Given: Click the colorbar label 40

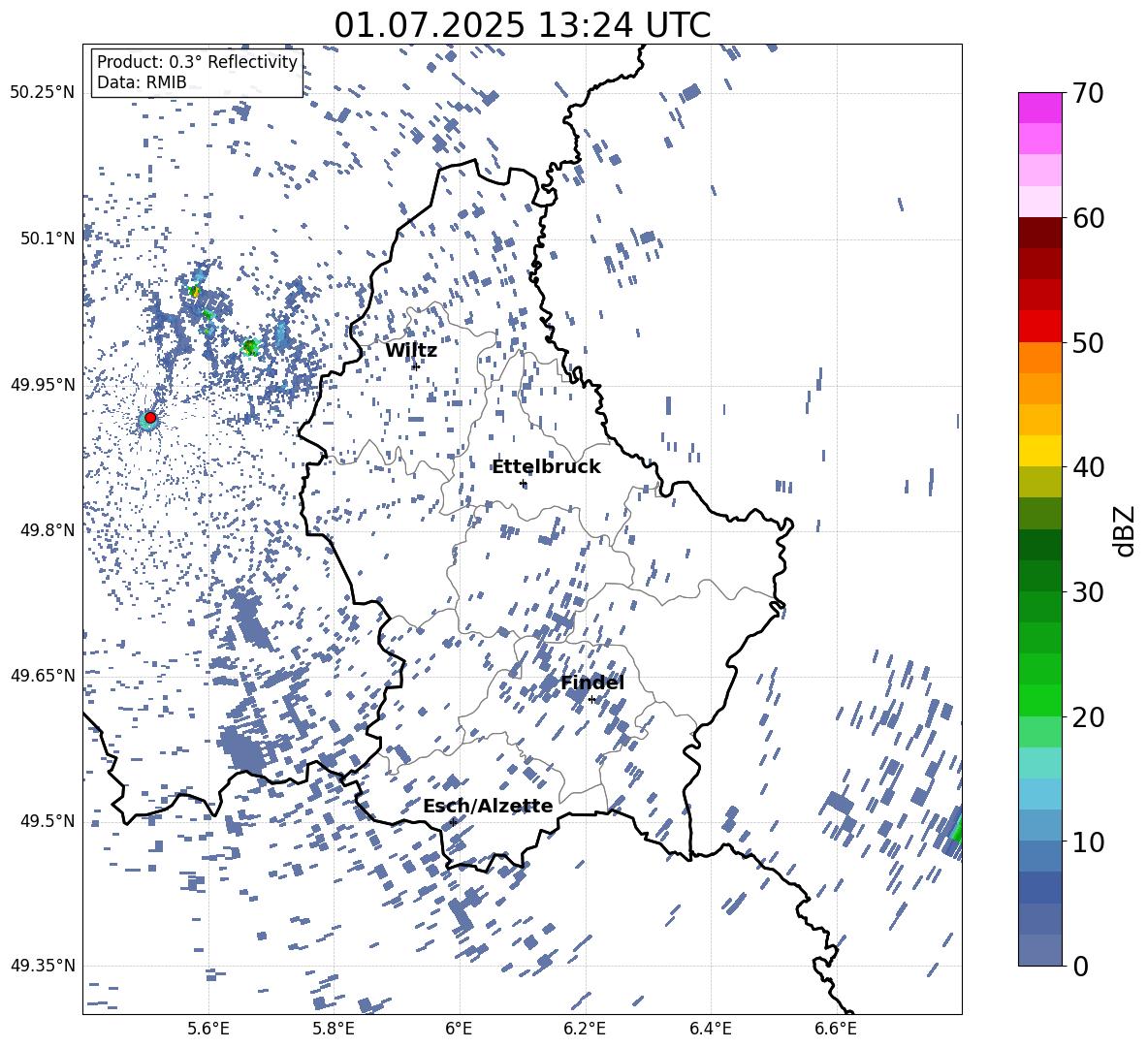Looking at the screenshot, I should pos(1088,467).
